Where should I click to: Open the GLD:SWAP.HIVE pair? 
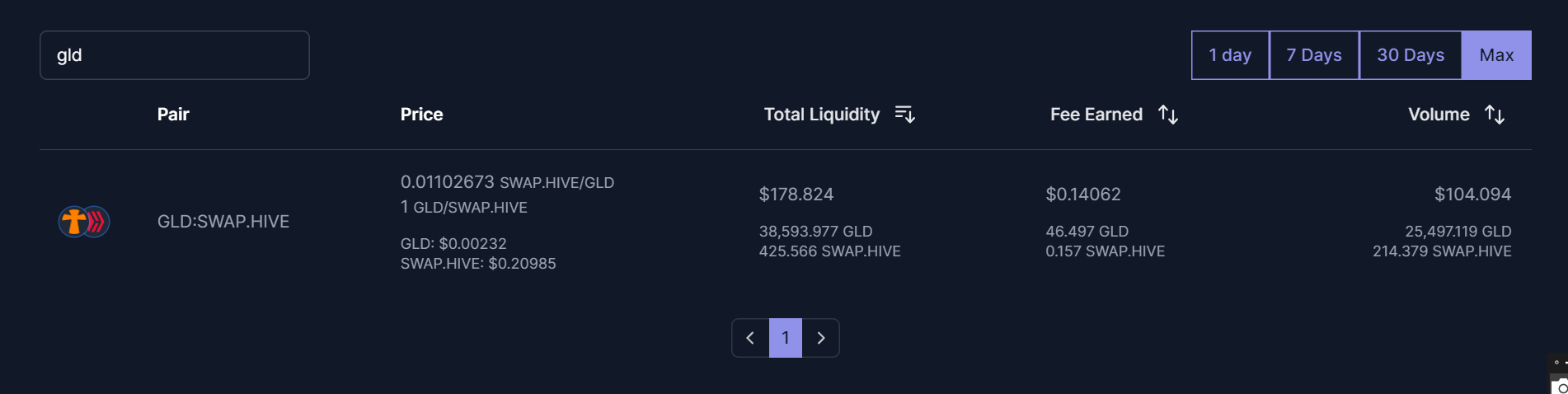click(x=223, y=222)
